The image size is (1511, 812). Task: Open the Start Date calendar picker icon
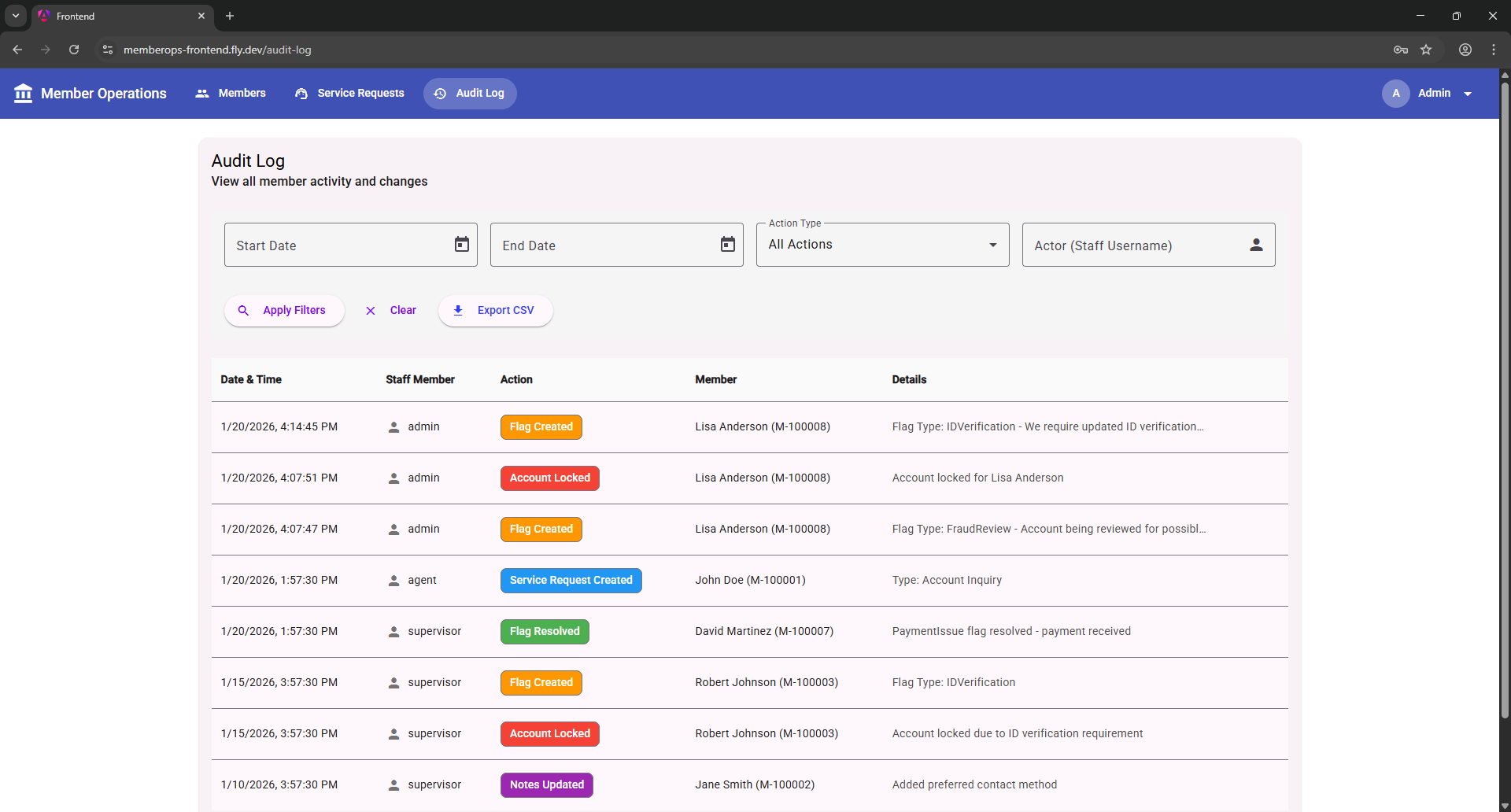pos(461,245)
